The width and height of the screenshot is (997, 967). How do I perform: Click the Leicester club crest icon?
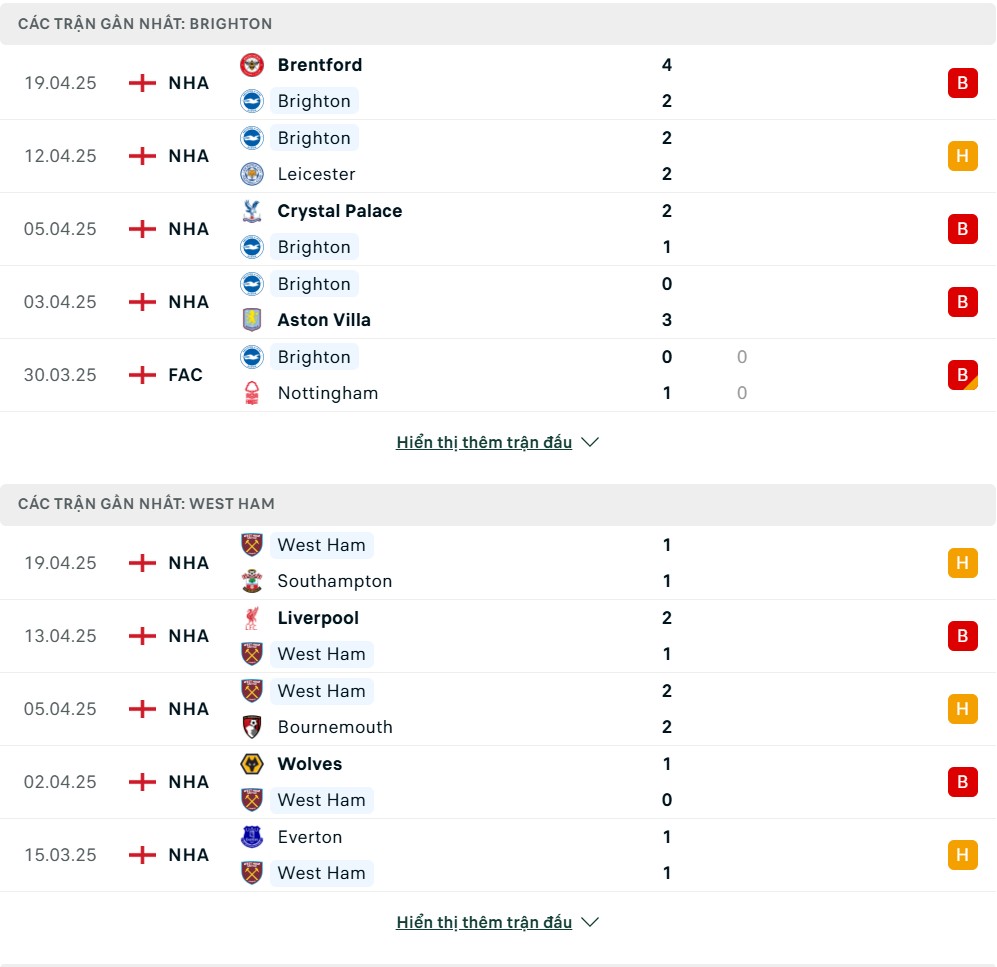[x=252, y=174]
